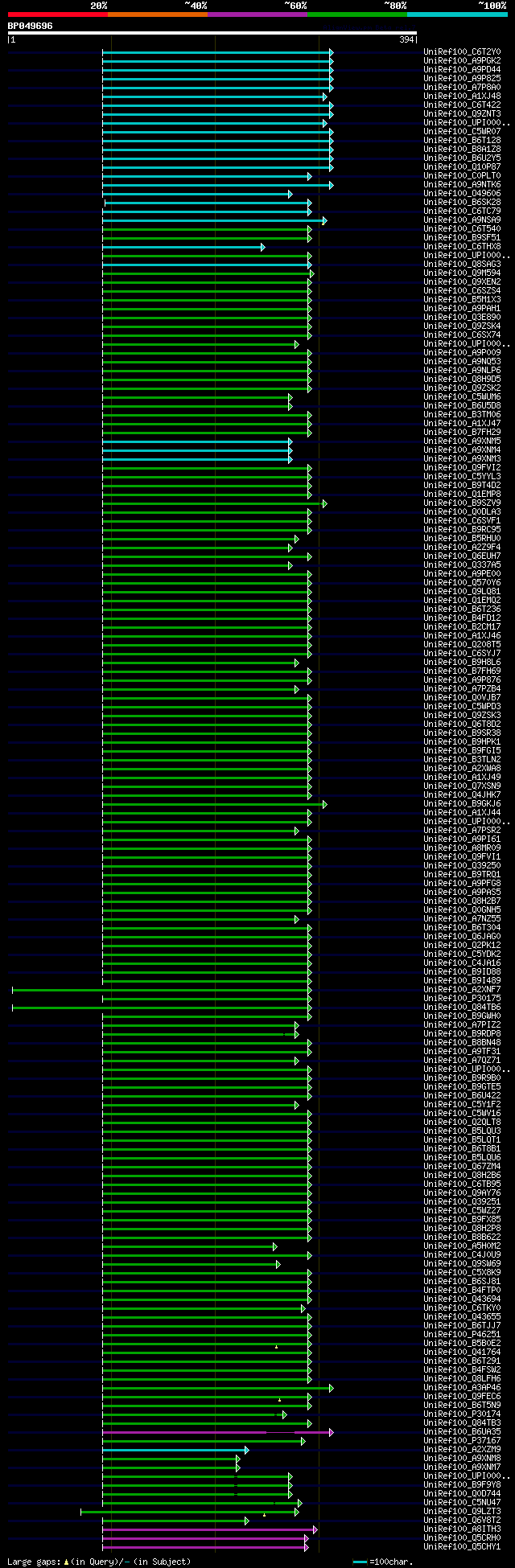This screenshot has height=1568, width=515.
Task: Open hit UniRef100_A7P8A0
Action: [x=462, y=88]
